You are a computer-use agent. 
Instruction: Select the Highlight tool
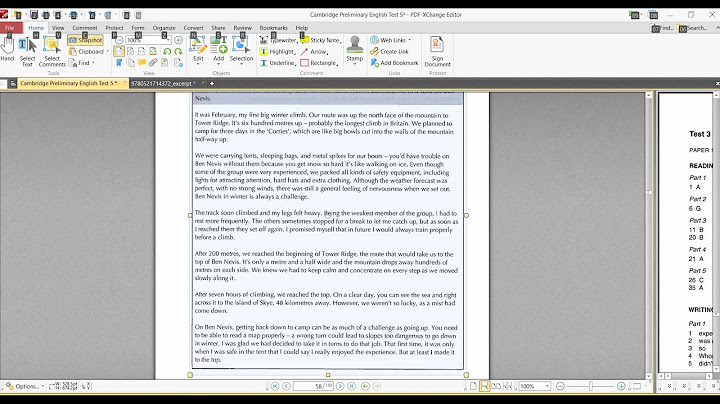[277, 51]
